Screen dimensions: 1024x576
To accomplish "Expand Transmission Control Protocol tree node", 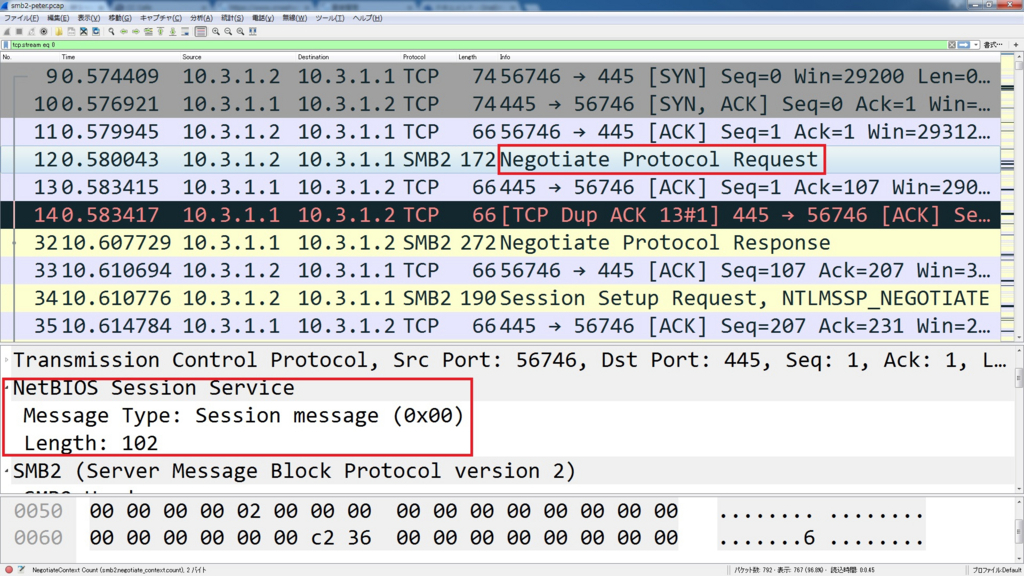I will coord(7,360).
